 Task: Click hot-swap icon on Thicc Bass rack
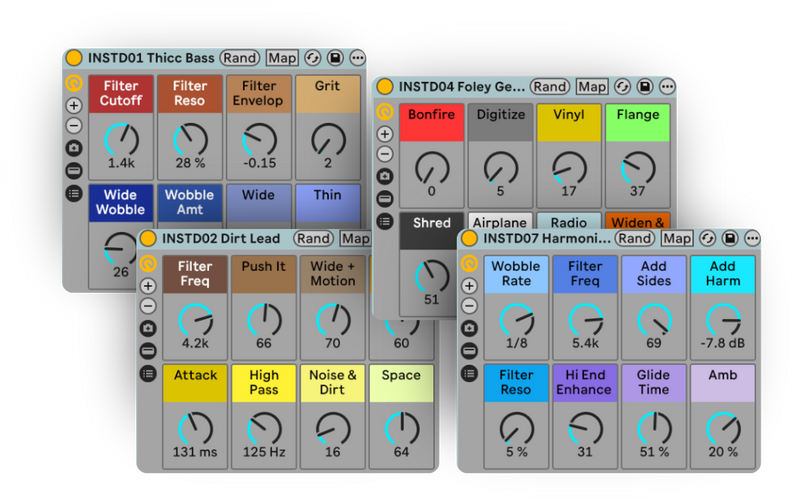click(312, 58)
